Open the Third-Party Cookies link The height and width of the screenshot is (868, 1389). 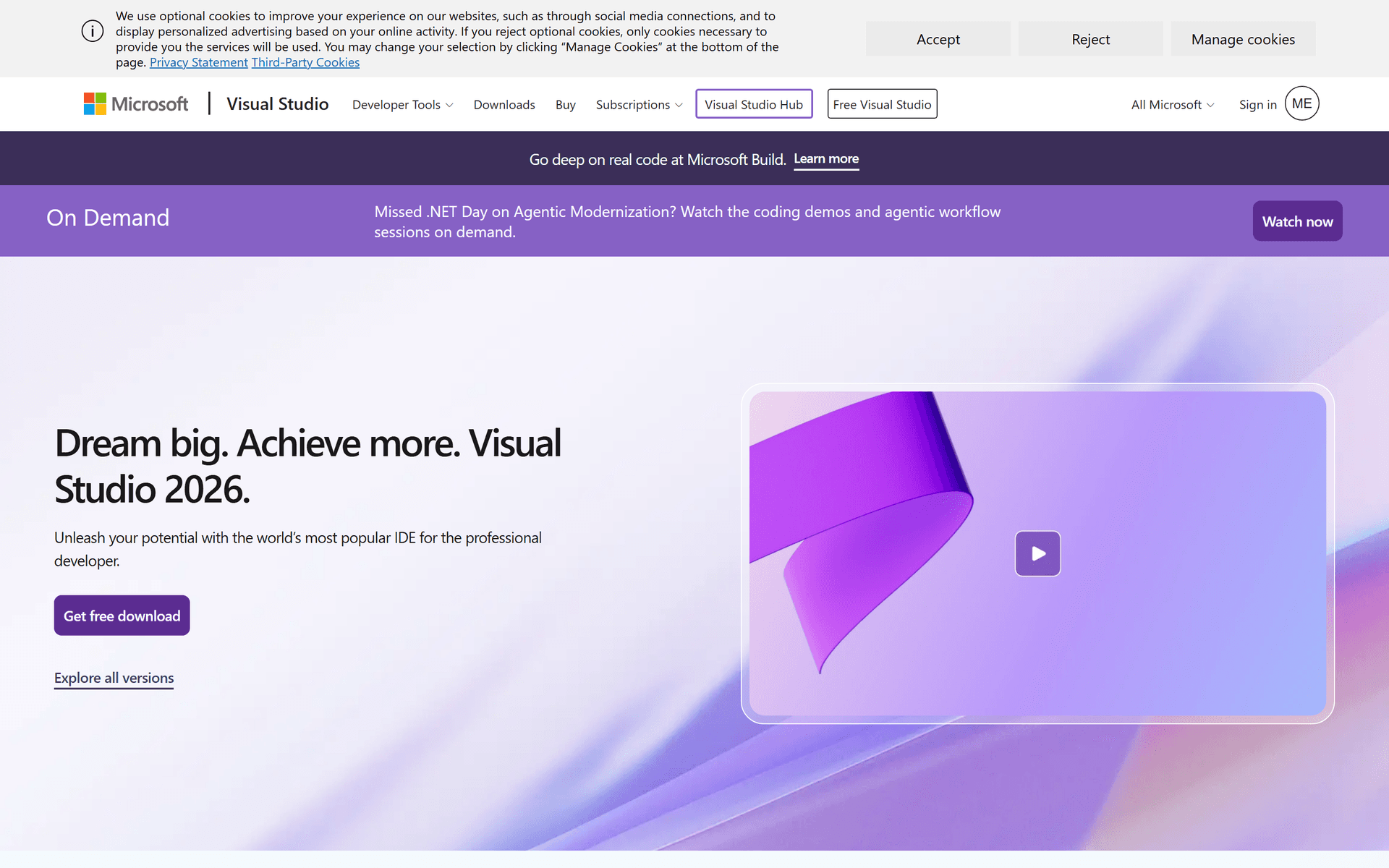pyautogui.click(x=305, y=62)
